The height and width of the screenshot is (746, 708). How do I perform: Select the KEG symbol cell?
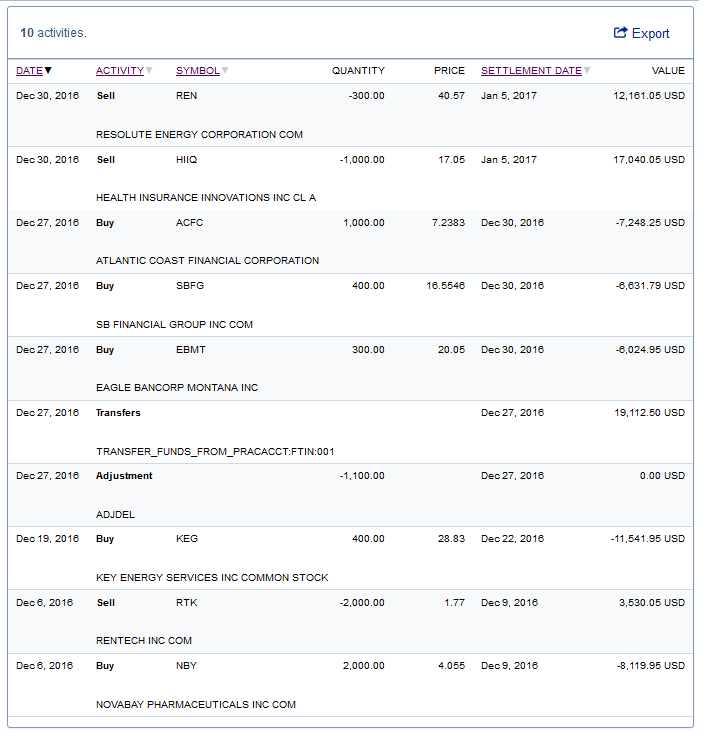tap(187, 539)
